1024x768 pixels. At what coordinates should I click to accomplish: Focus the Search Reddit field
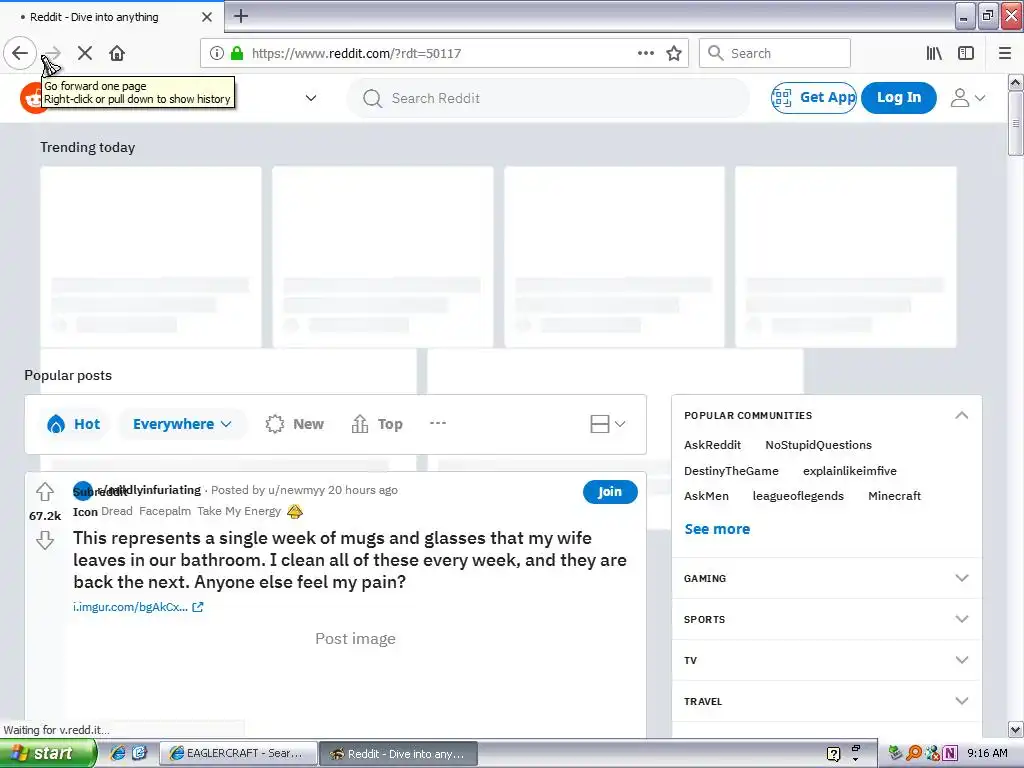click(549, 98)
